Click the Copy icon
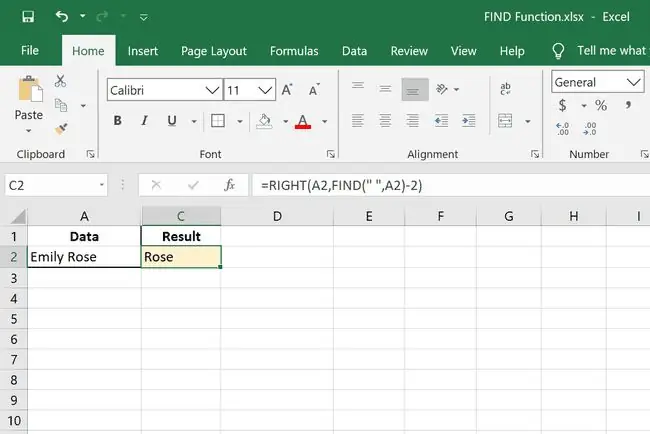The width and height of the screenshot is (650, 434). tap(61, 105)
